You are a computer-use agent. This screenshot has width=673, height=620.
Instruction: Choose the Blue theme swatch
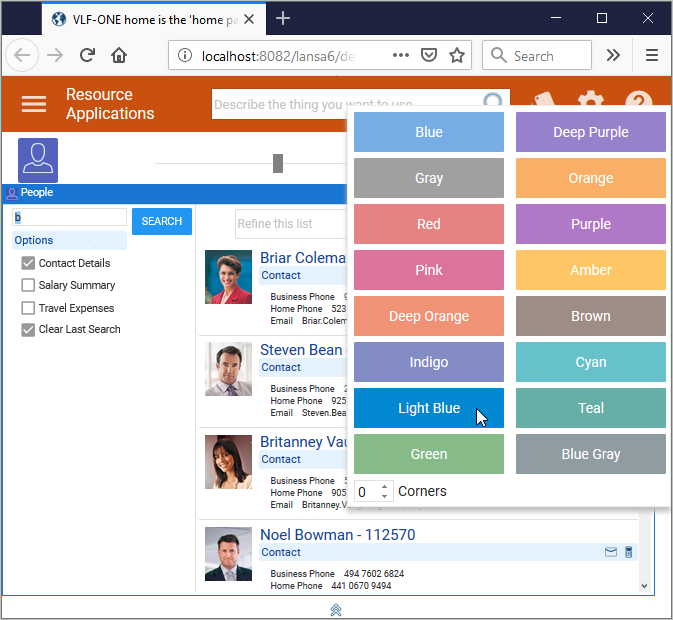[x=429, y=132]
